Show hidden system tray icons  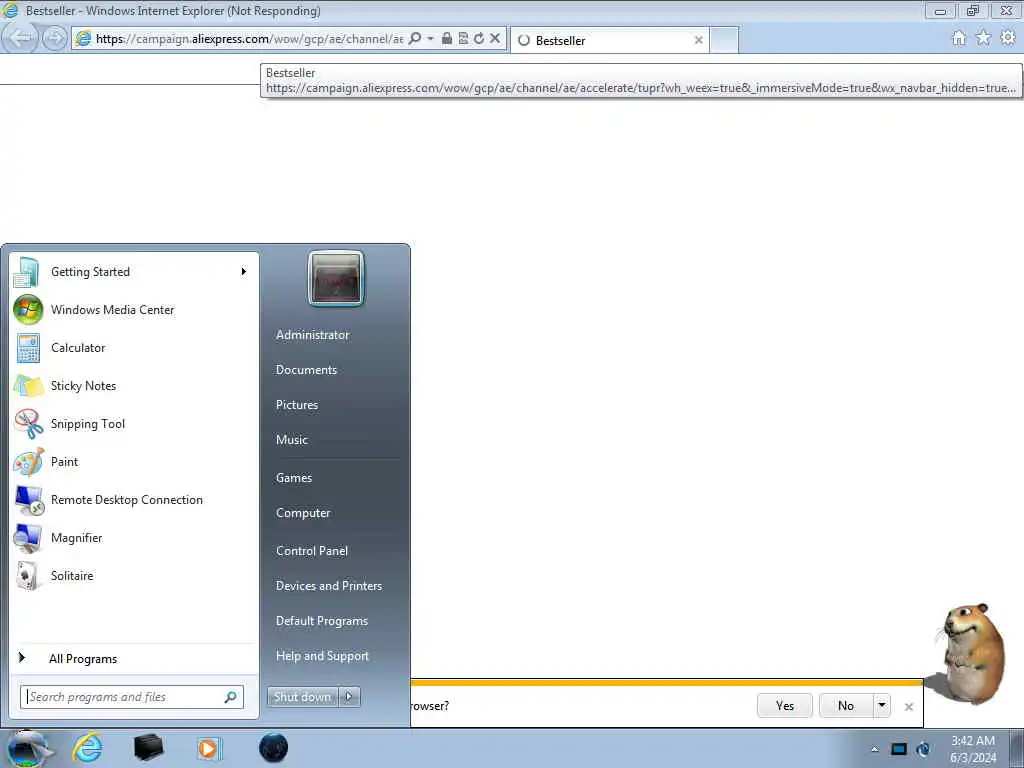[x=874, y=749]
